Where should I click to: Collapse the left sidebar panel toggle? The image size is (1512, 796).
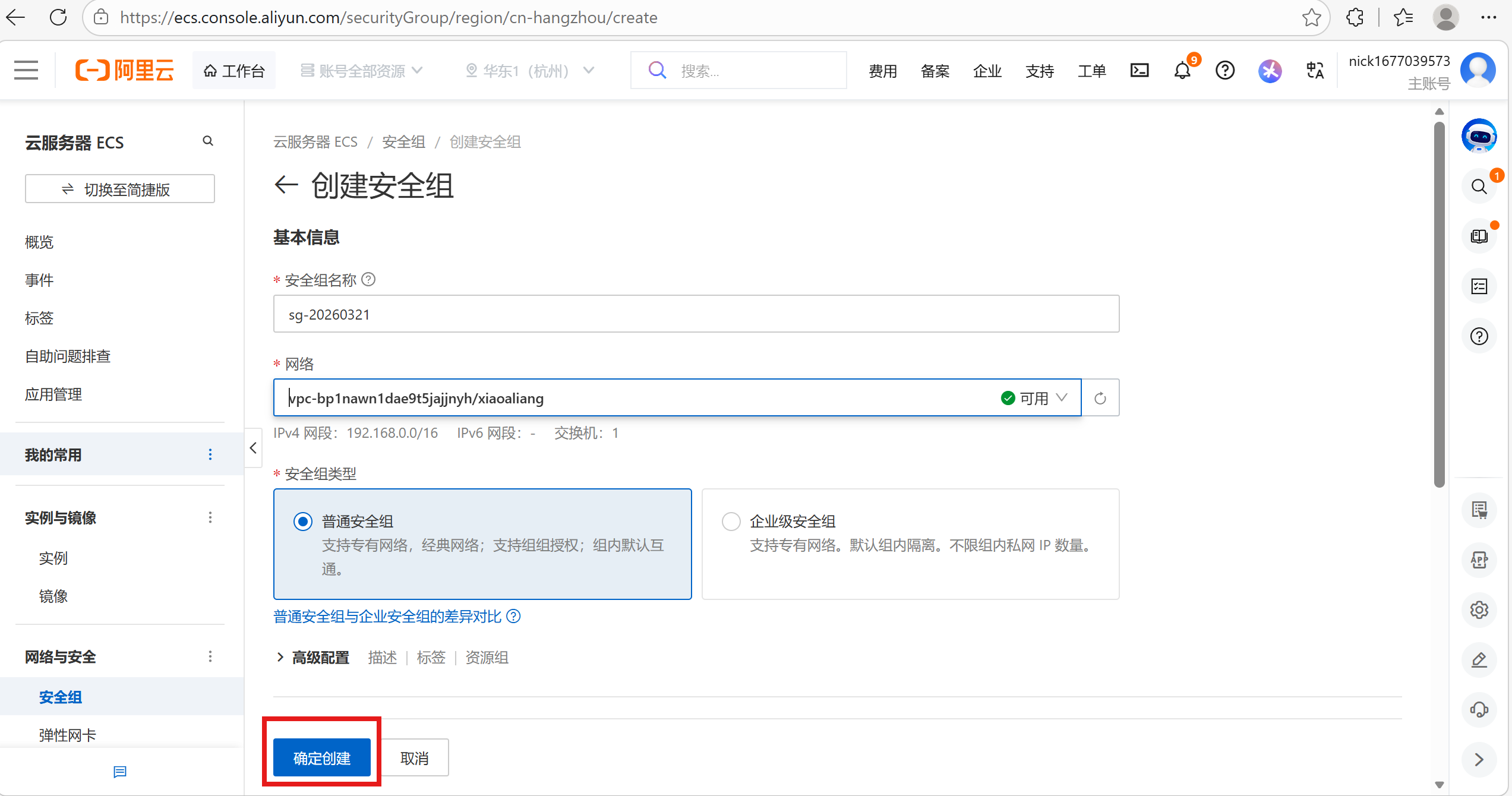pos(253,448)
